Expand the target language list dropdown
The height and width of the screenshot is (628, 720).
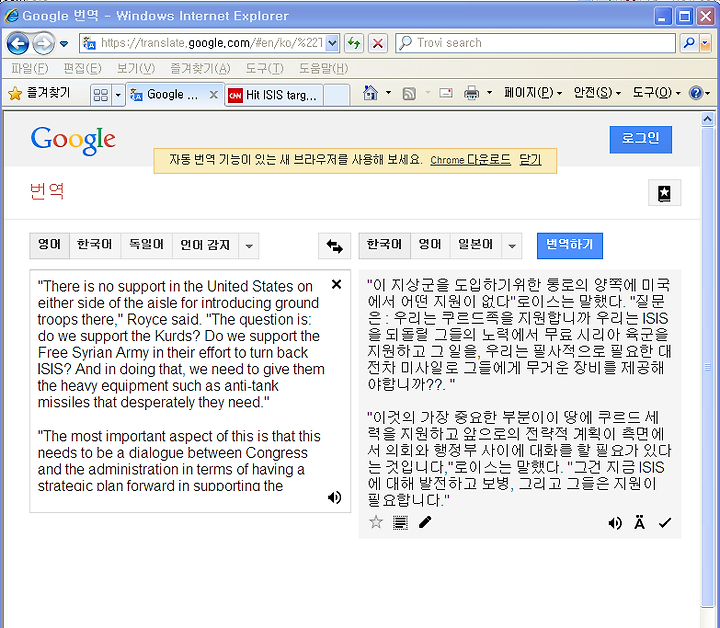tap(512, 246)
